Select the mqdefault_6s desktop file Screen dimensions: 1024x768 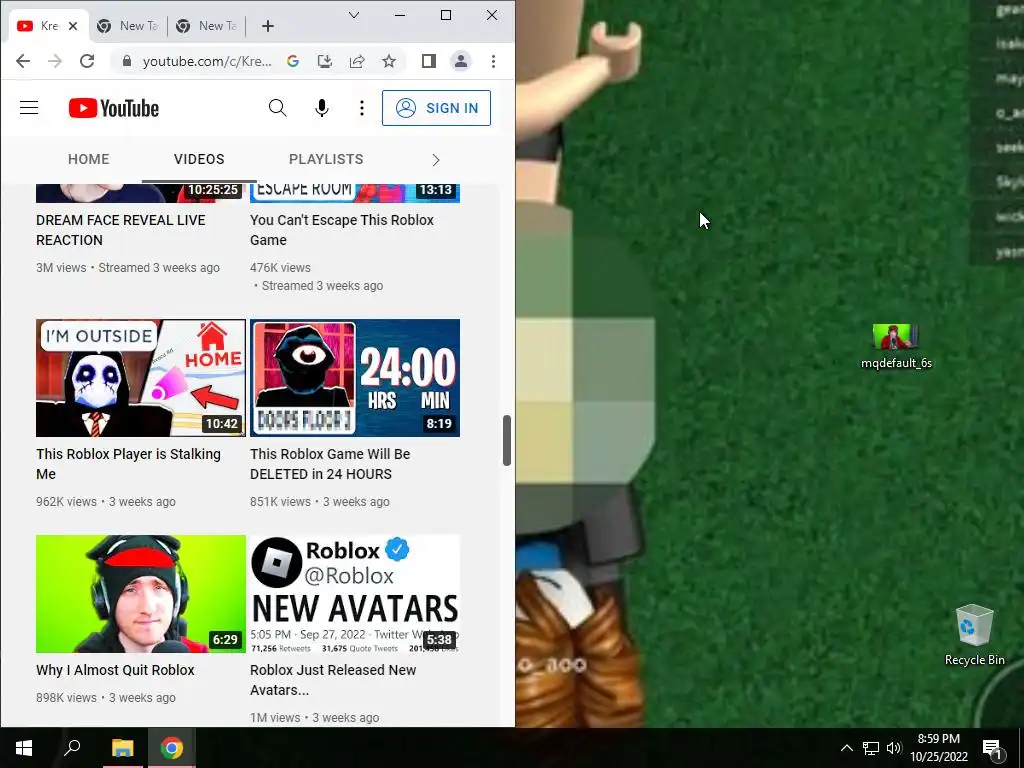pyautogui.click(x=896, y=347)
